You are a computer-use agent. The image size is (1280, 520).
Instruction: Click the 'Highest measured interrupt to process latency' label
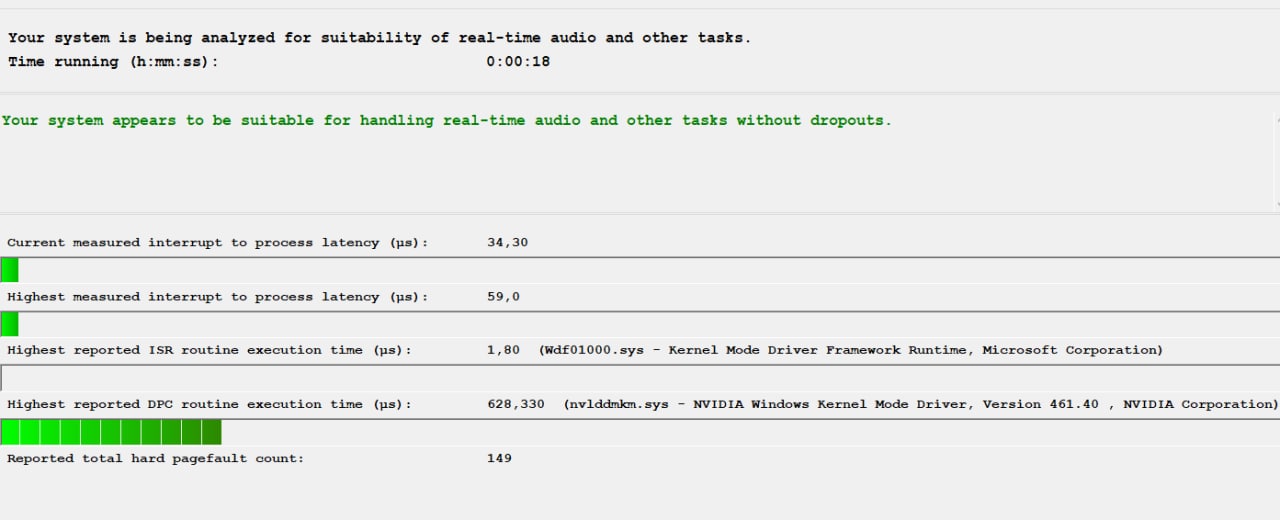click(217, 297)
